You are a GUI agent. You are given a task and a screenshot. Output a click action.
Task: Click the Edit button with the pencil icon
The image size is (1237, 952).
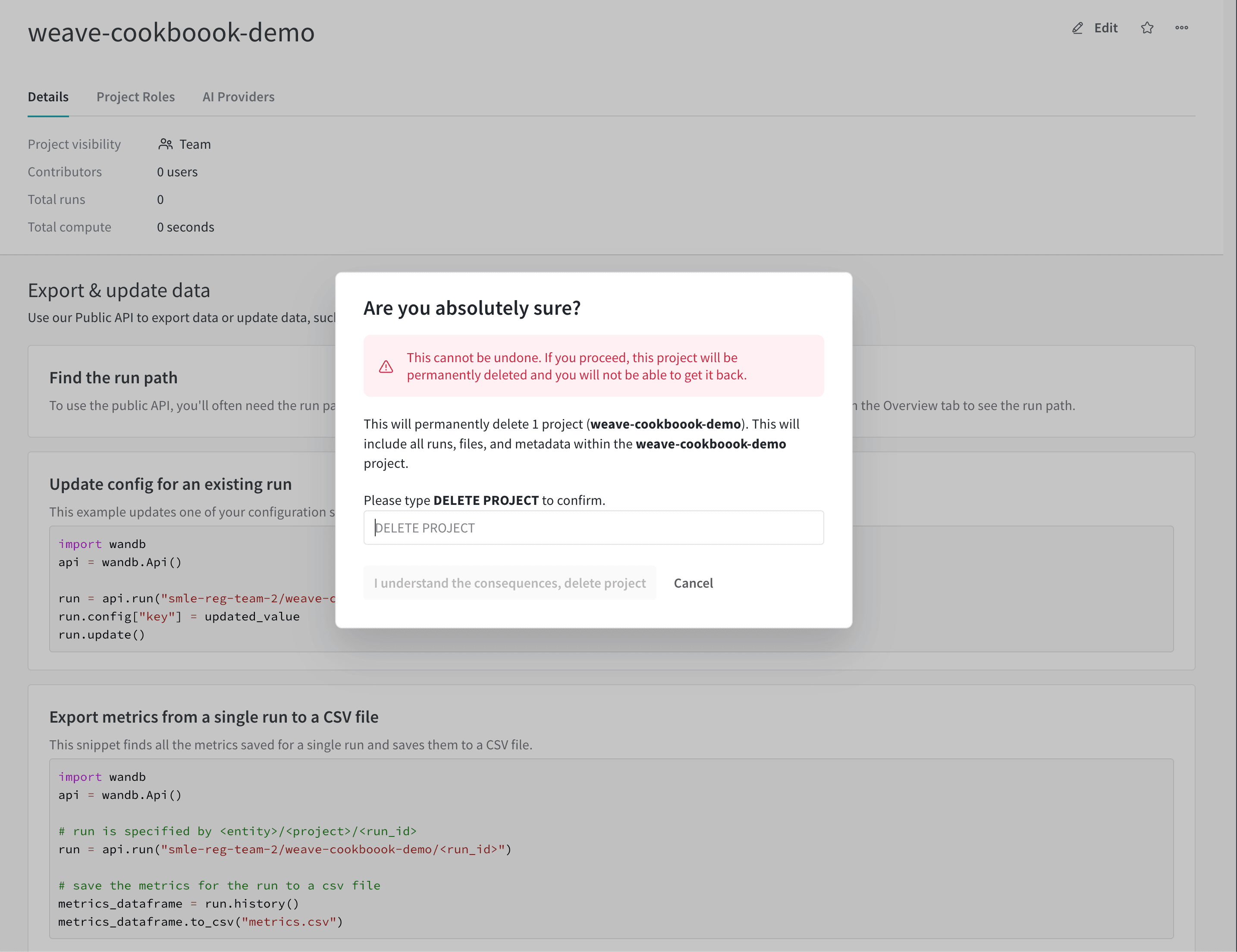tap(1094, 28)
